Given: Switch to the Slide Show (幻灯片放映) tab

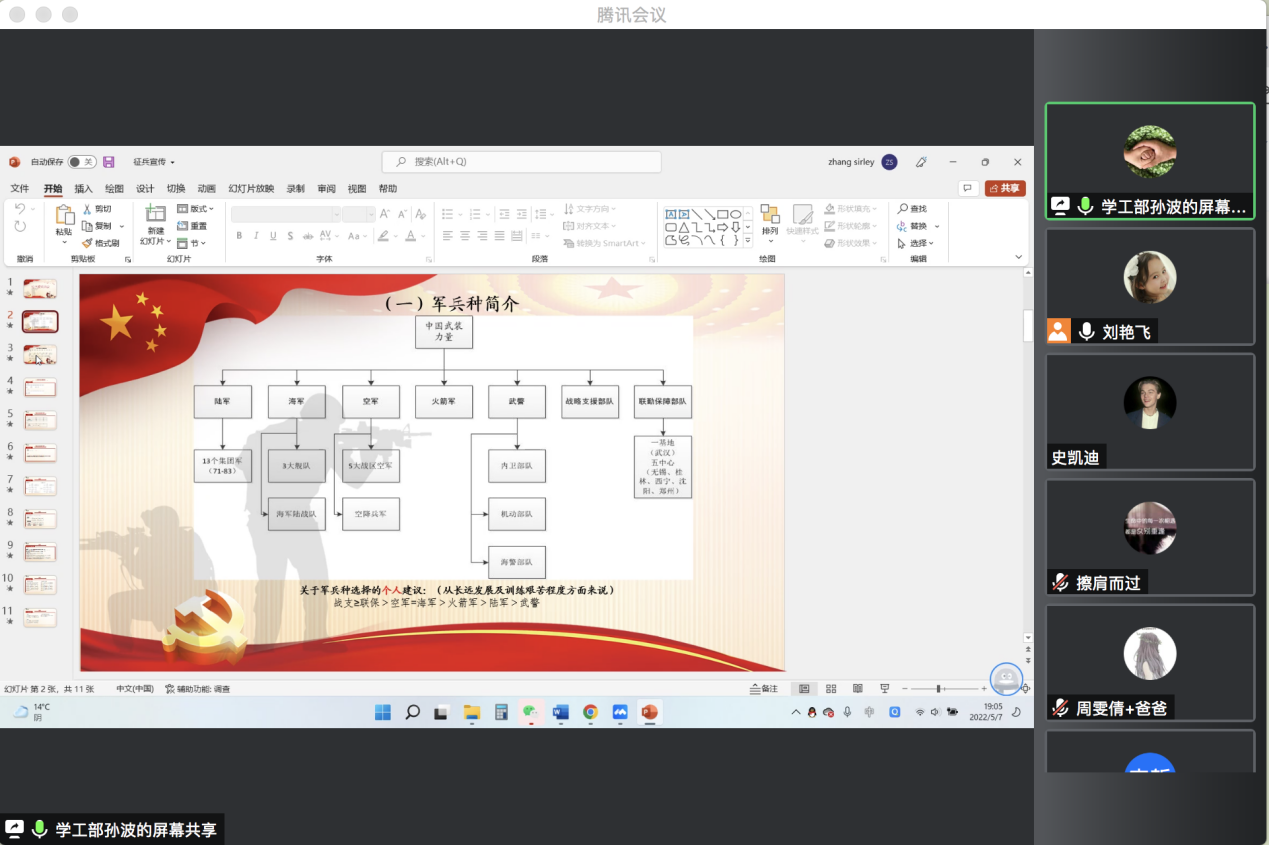Looking at the screenshot, I should point(251,188).
